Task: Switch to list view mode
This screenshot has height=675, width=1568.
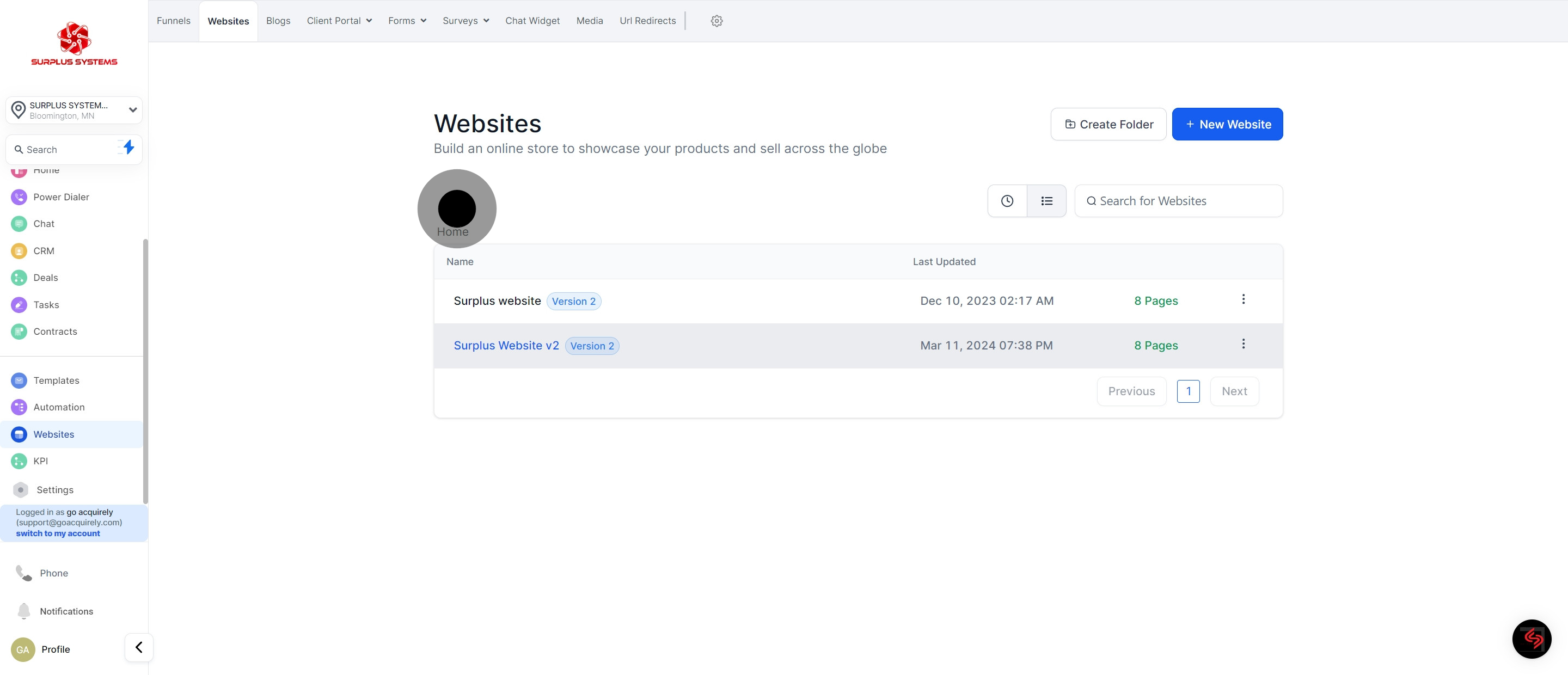Action: (1046, 200)
